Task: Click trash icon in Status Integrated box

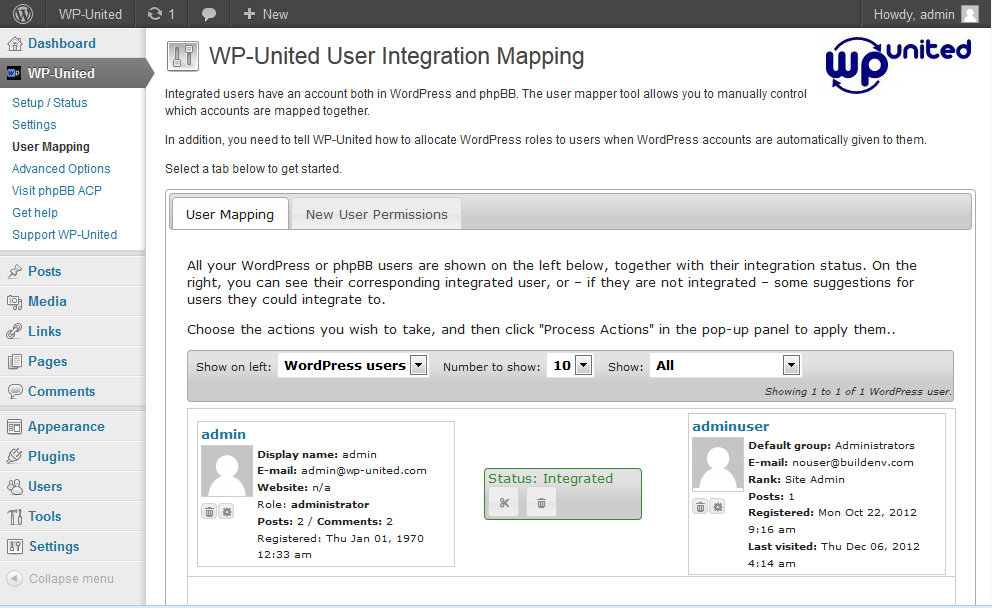Action: [542, 503]
